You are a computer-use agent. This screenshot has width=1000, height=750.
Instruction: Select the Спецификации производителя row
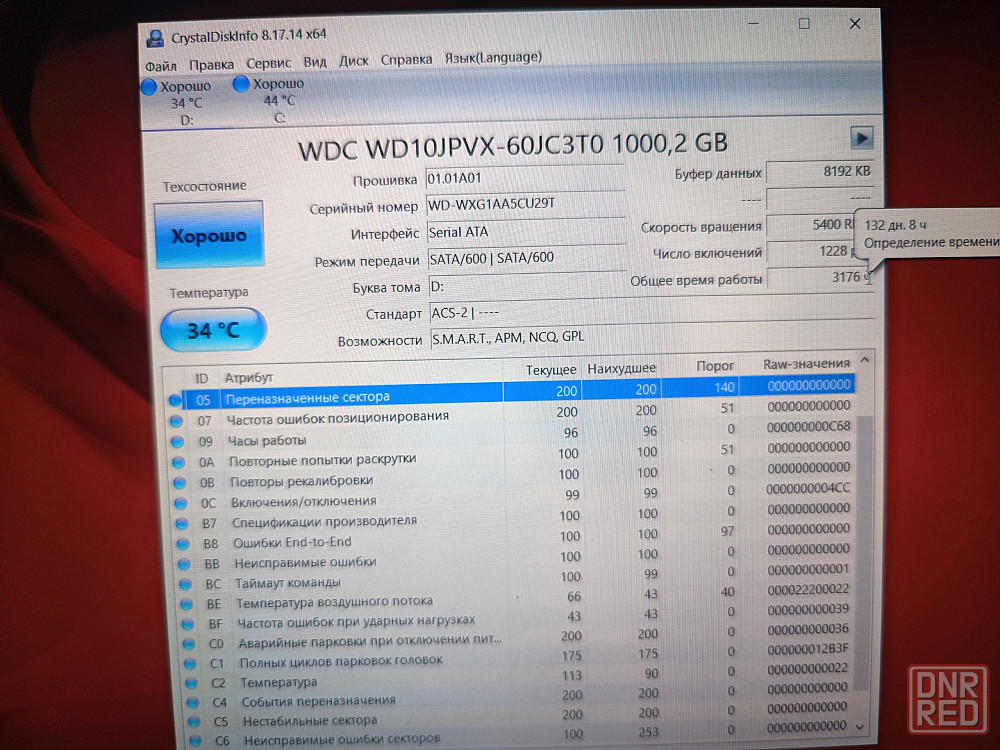pos(513,516)
